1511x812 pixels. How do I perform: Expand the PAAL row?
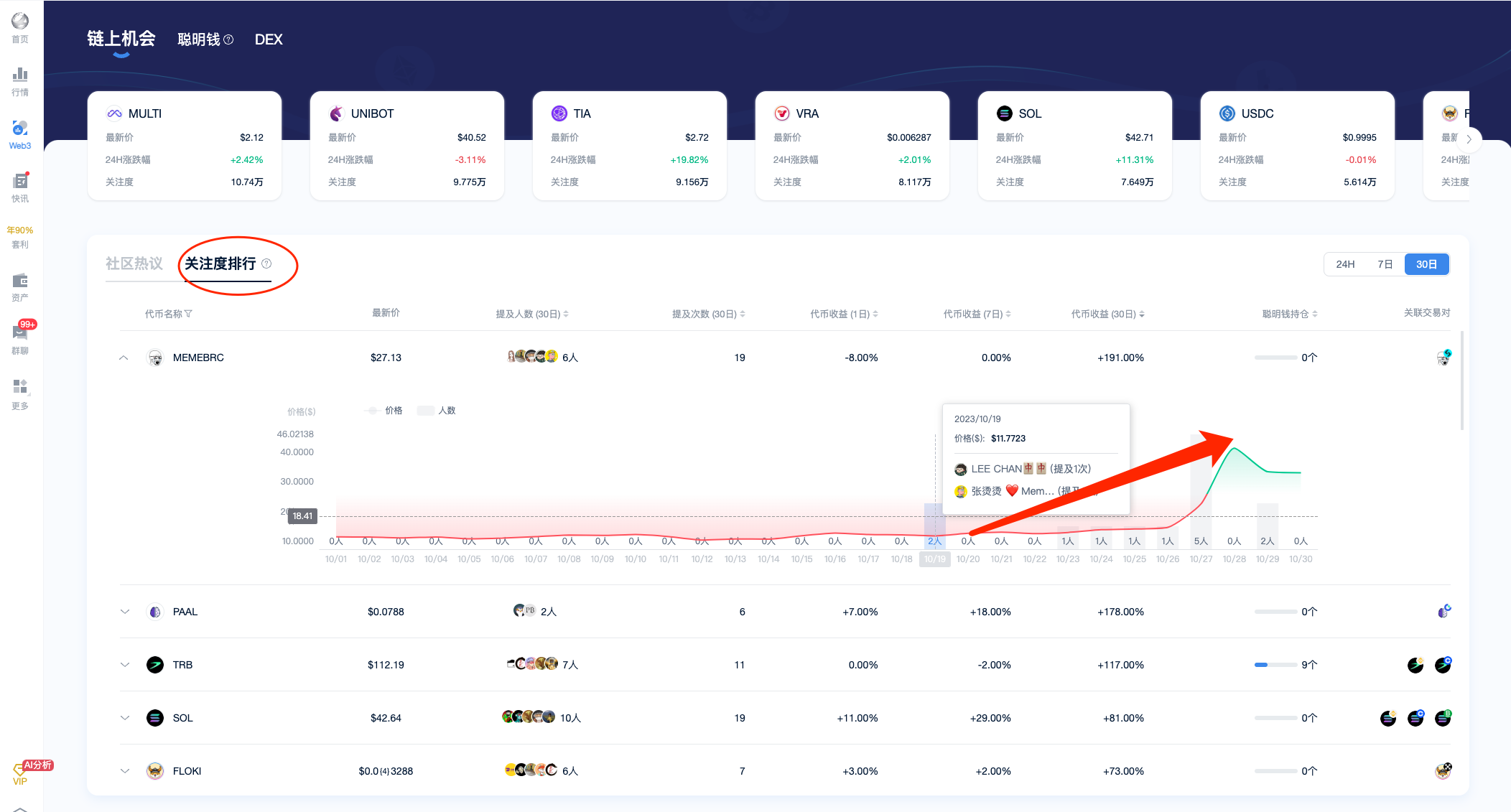(x=124, y=612)
